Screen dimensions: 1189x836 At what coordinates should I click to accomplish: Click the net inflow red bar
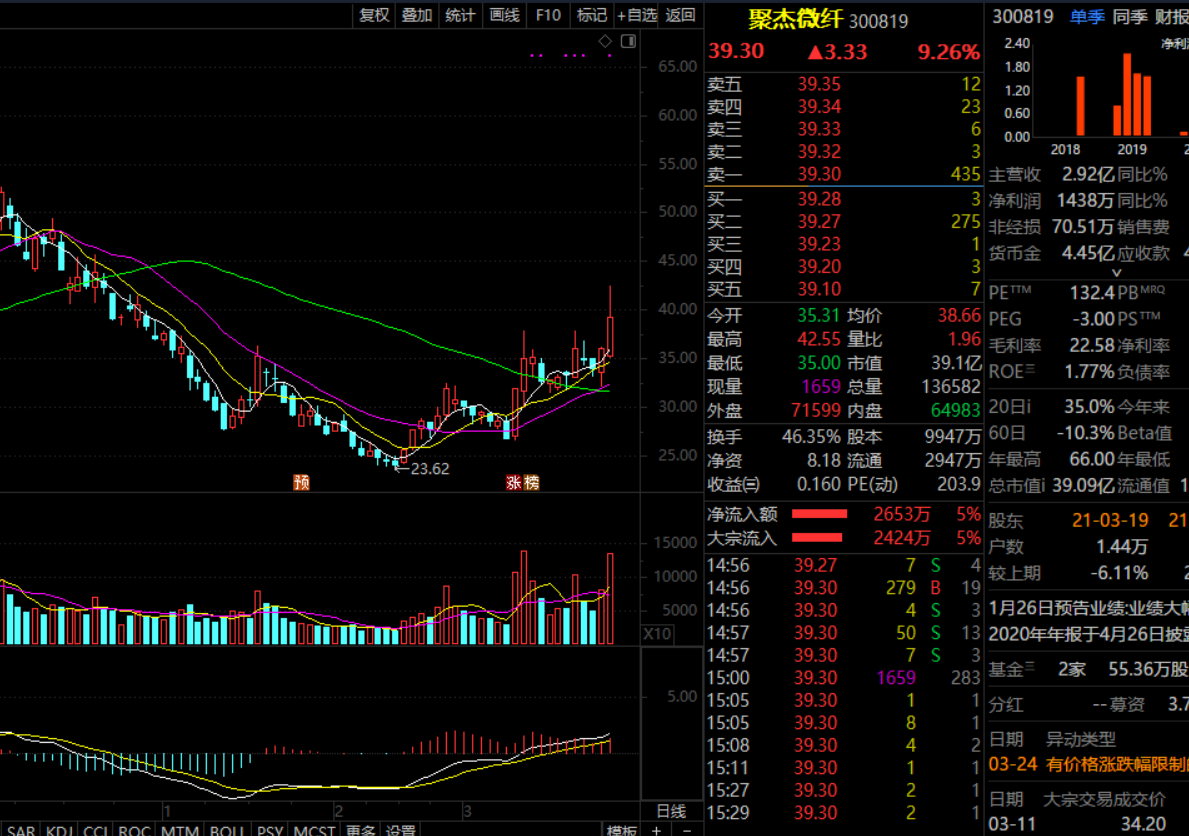point(819,514)
